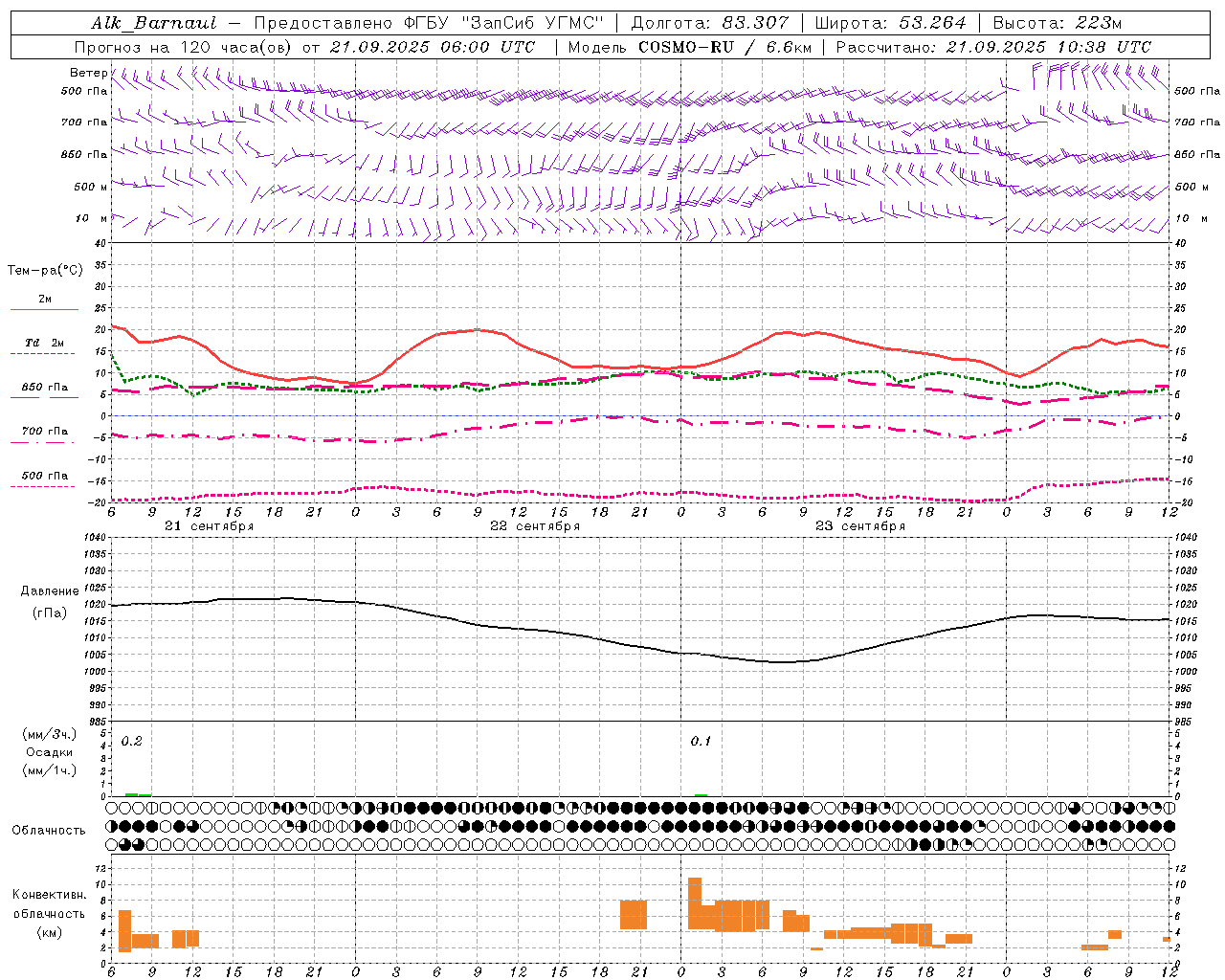This screenshot has height=980, width=1225.
Task: Click the (км) convective cloud unit label
Action: click(x=50, y=931)
